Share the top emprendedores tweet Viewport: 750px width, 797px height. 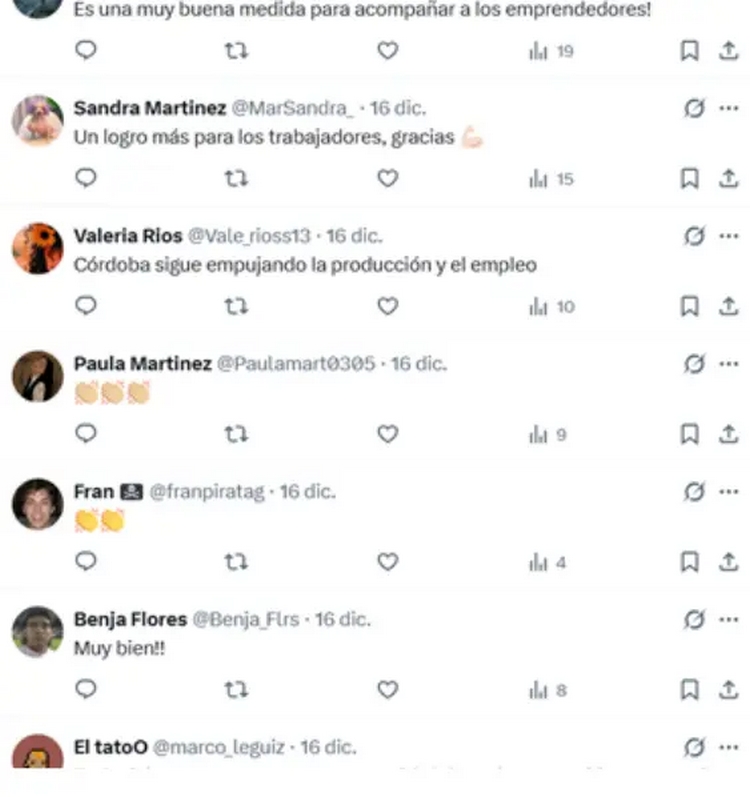tap(728, 50)
